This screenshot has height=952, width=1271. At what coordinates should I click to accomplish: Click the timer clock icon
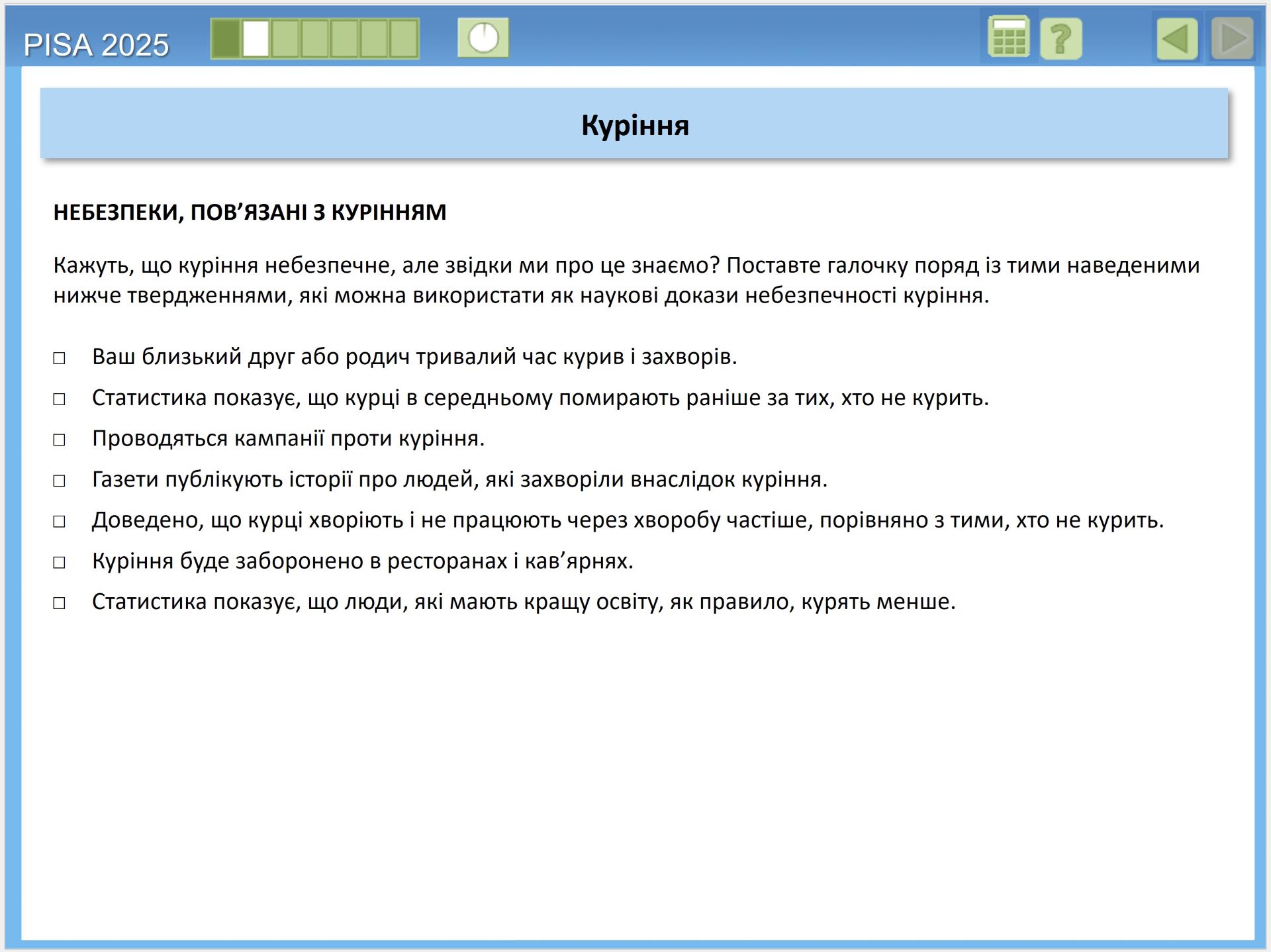pyautogui.click(x=483, y=38)
